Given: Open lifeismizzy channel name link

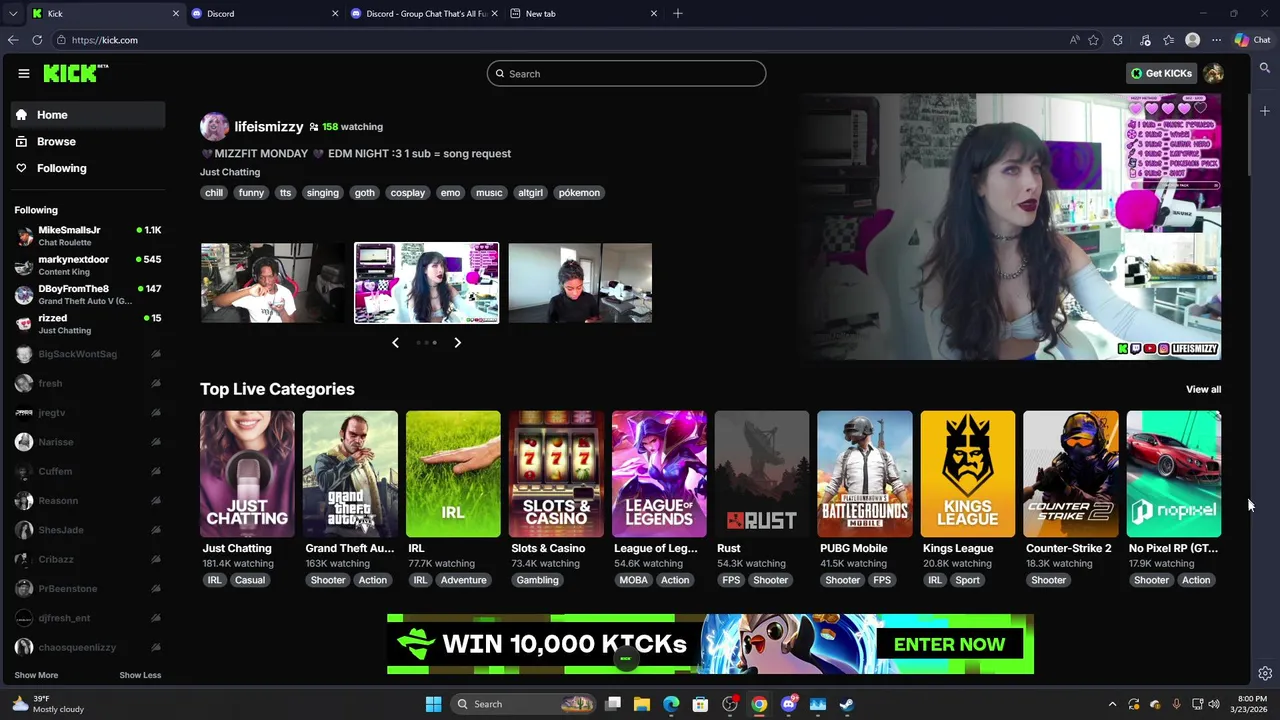Looking at the screenshot, I should point(269,127).
